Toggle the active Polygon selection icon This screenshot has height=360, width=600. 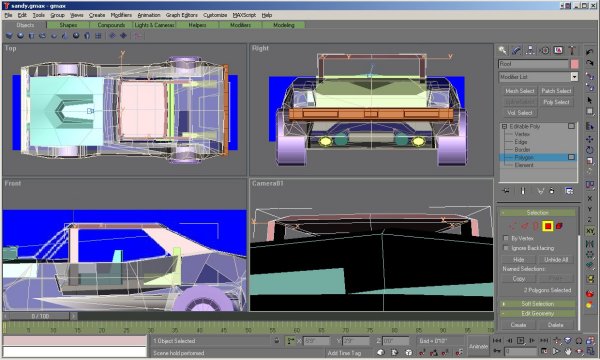pos(548,226)
